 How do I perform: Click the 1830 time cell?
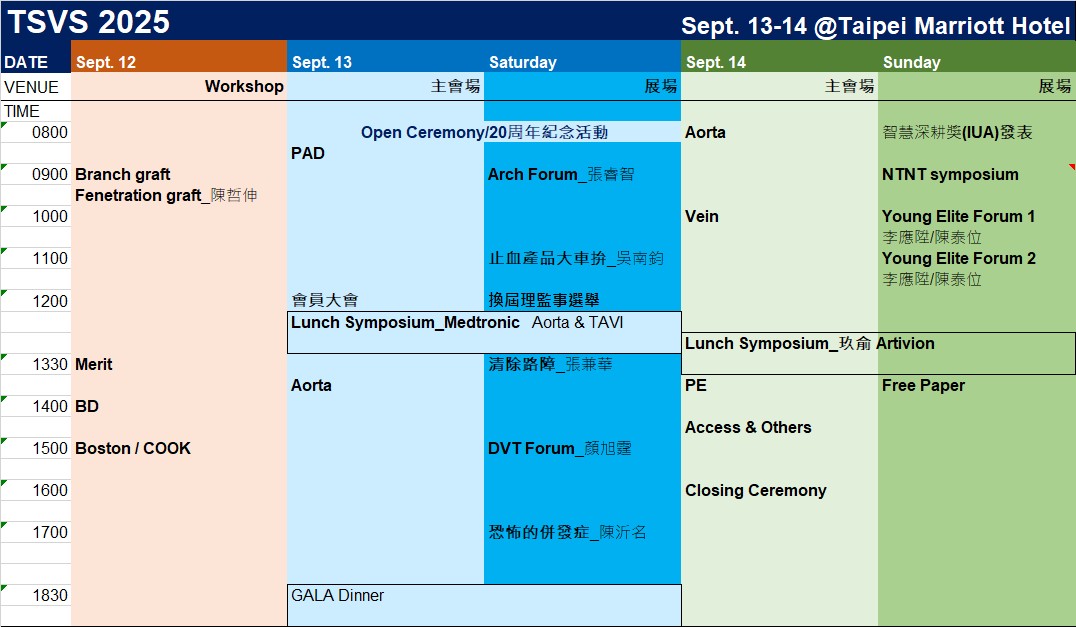(x=36, y=595)
